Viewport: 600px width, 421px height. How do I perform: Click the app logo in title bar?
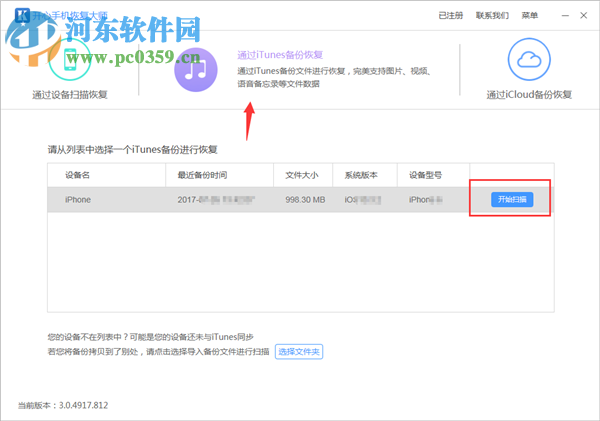(22, 15)
